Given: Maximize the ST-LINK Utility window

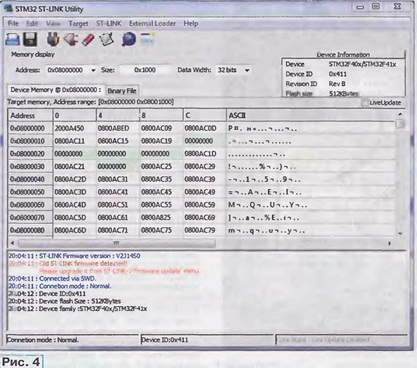Looking at the screenshot, I should [x=376, y=7].
